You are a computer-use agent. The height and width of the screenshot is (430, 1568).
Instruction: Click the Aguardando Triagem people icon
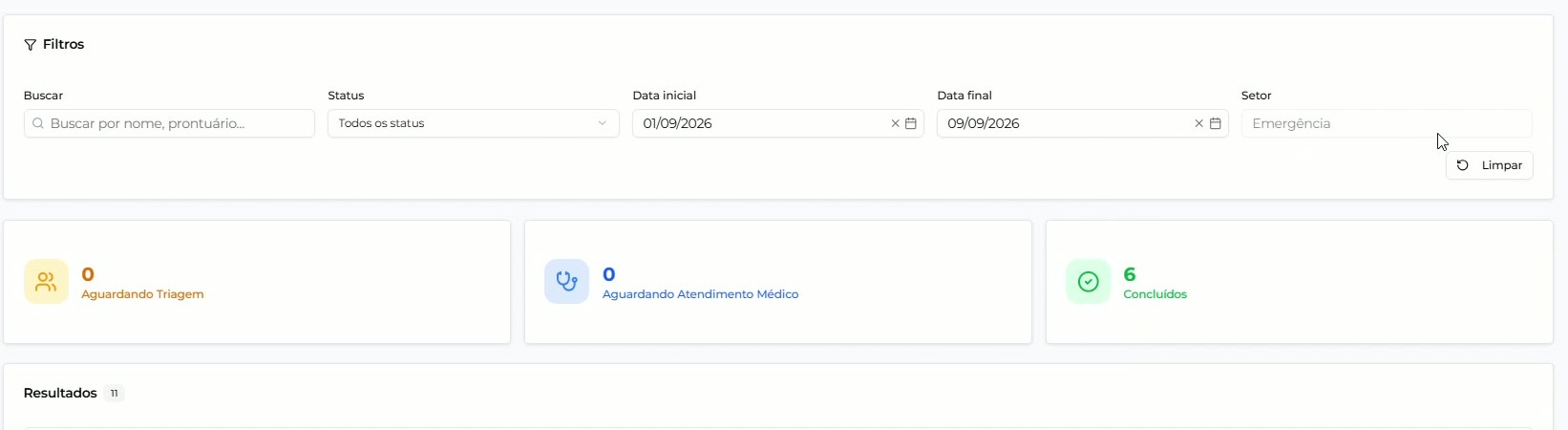pos(46,282)
